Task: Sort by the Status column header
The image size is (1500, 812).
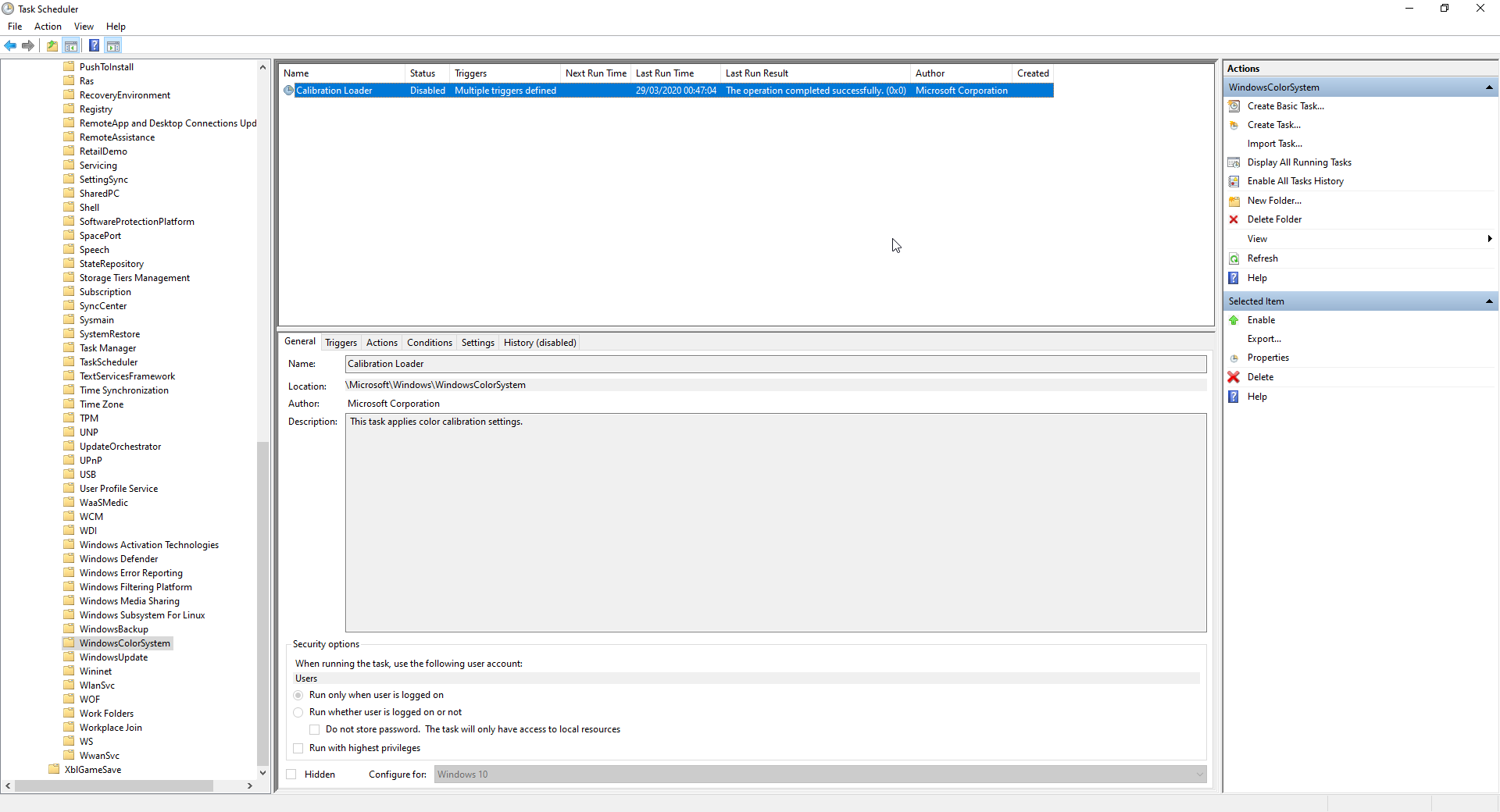Action: 427,73
